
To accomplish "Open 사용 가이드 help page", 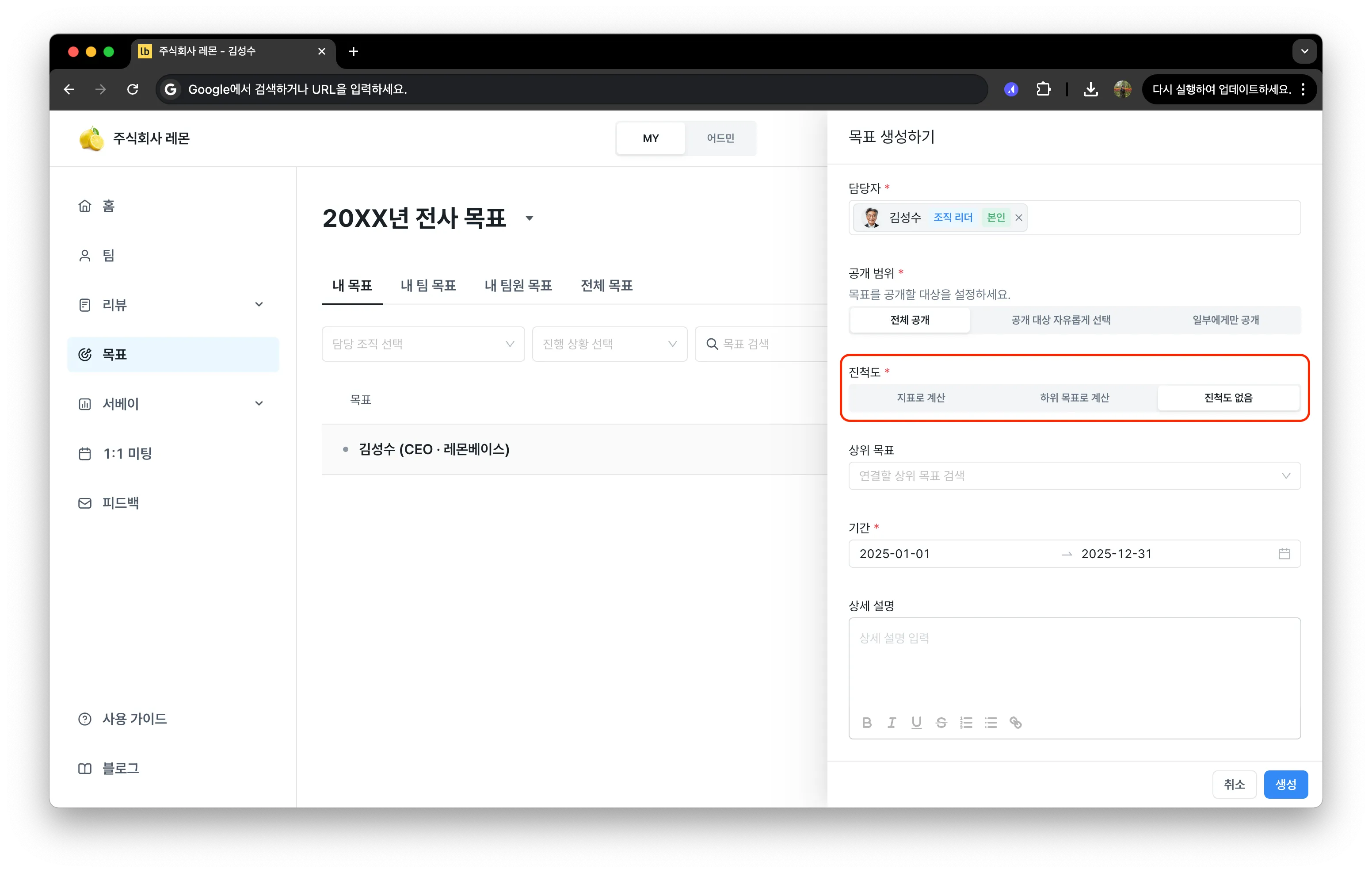I will pyautogui.click(x=173, y=719).
